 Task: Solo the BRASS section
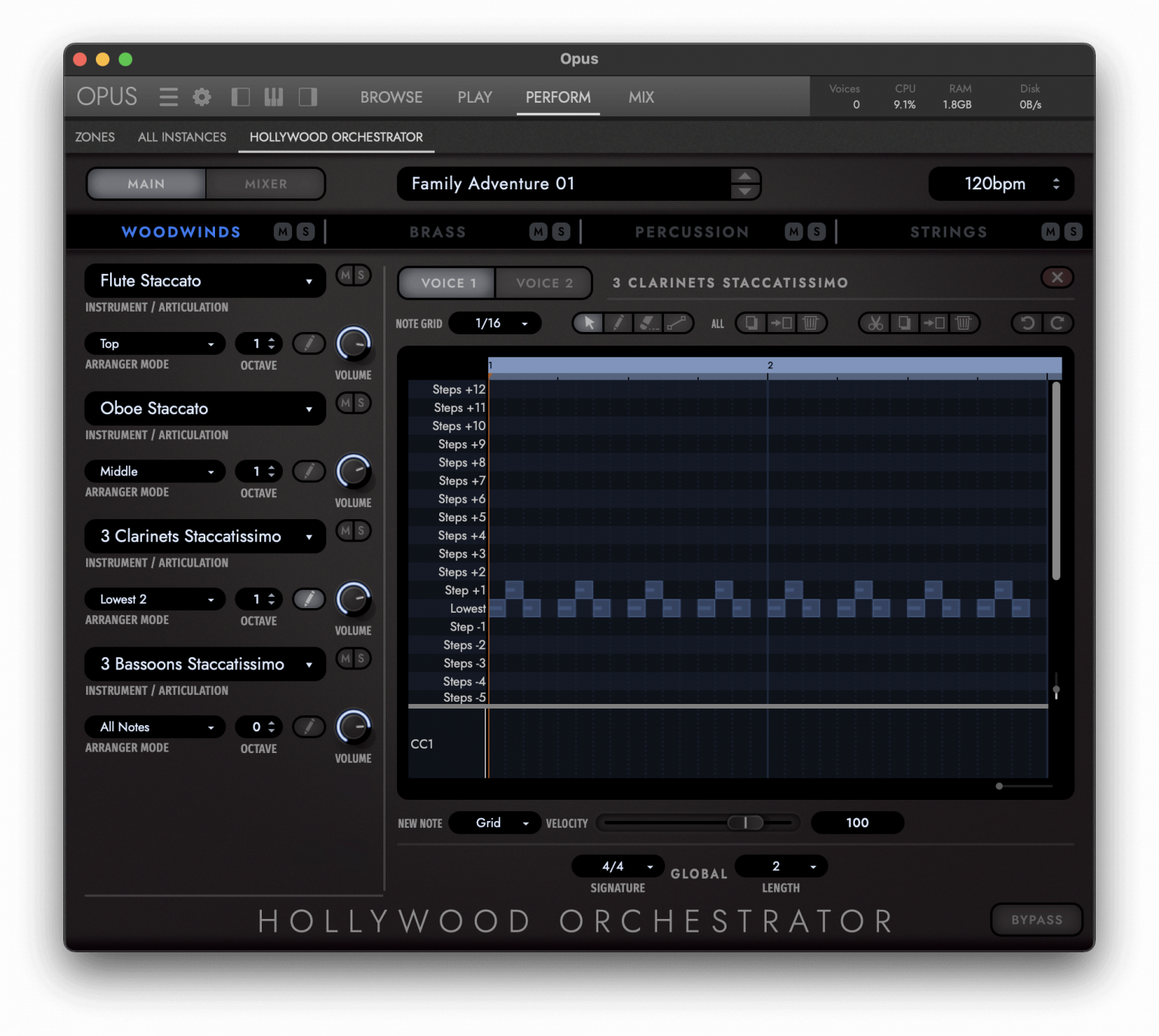(x=561, y=232)
